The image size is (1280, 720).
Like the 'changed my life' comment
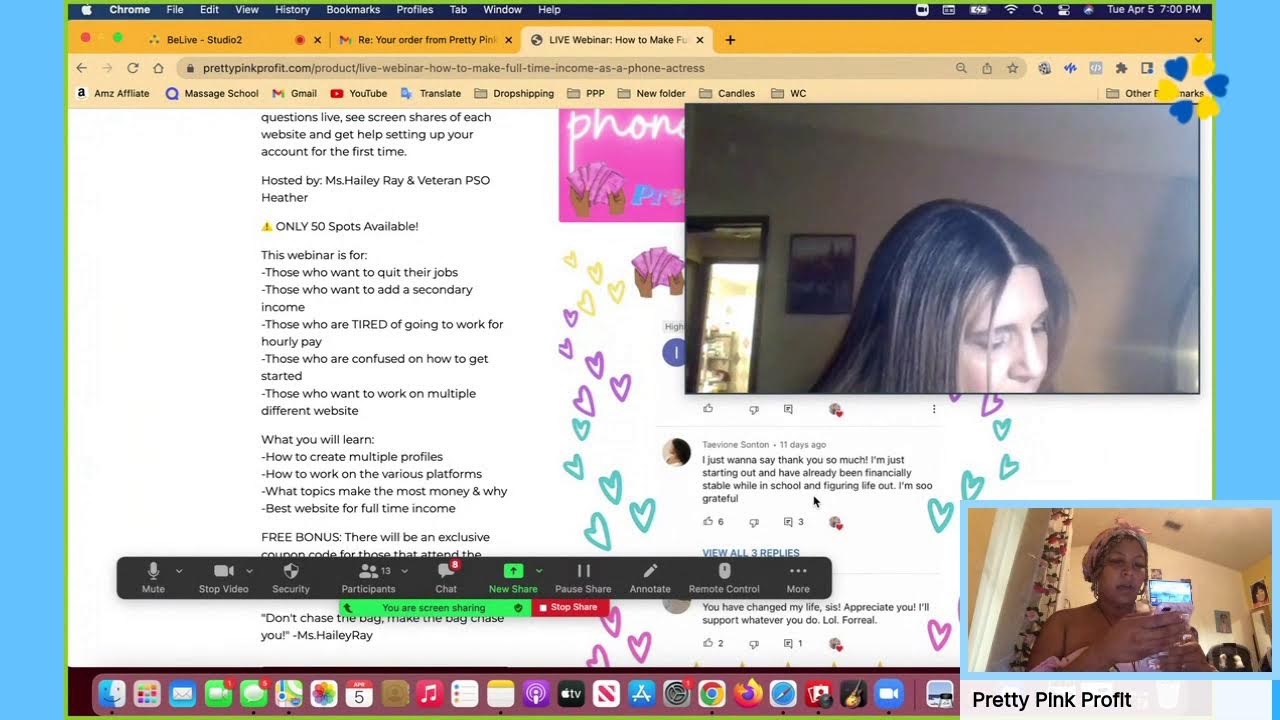point(708,643)
